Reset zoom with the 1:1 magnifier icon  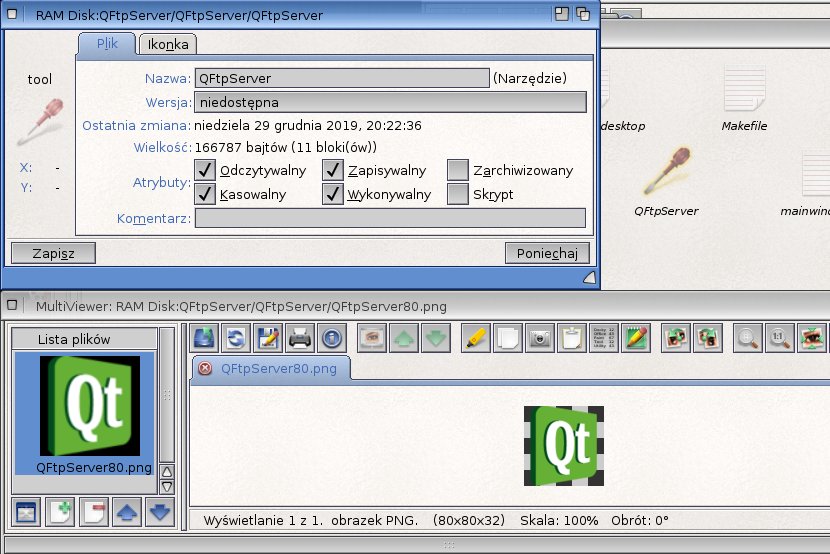tap(779, 338)
